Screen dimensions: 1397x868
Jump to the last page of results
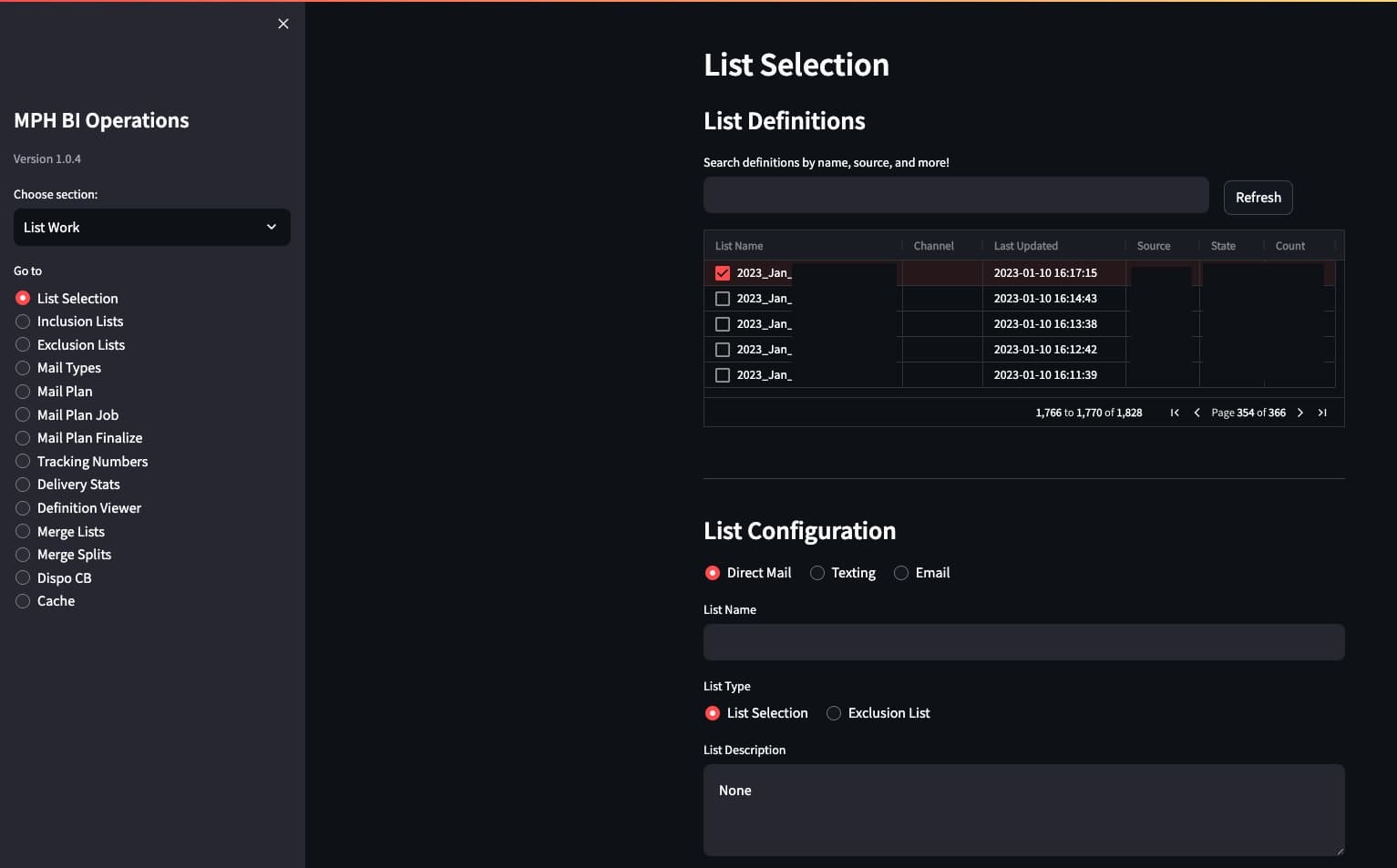1322,412
